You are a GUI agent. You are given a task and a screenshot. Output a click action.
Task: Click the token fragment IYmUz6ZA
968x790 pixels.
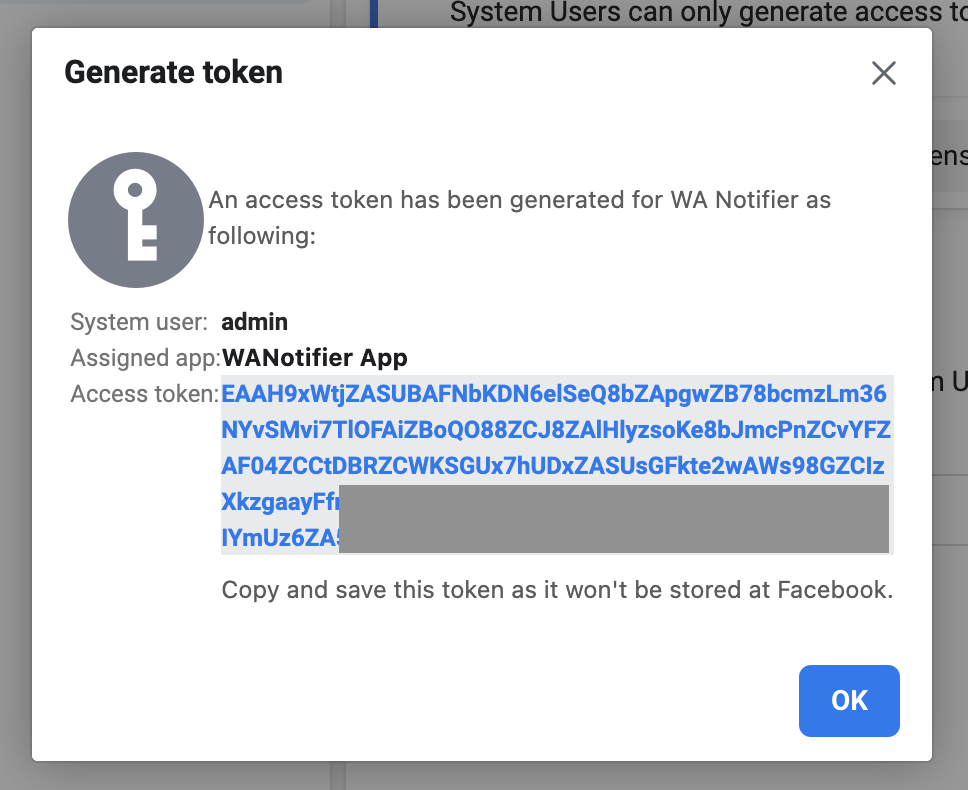[280, 538]
